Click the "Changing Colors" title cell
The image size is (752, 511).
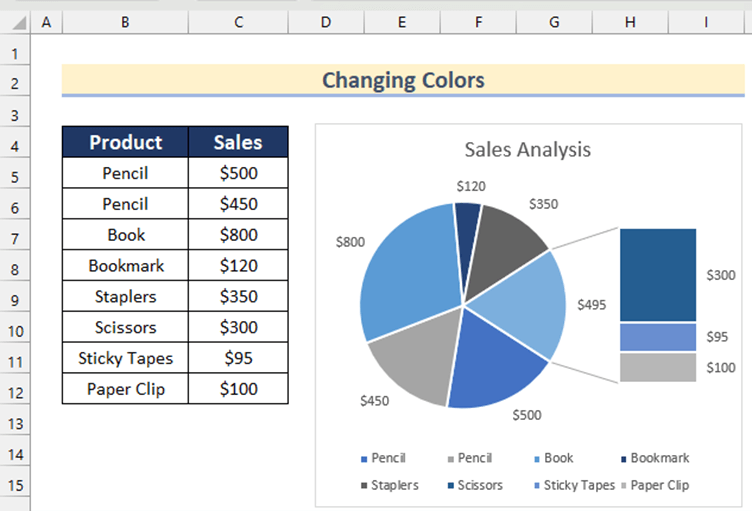[403, 80]
